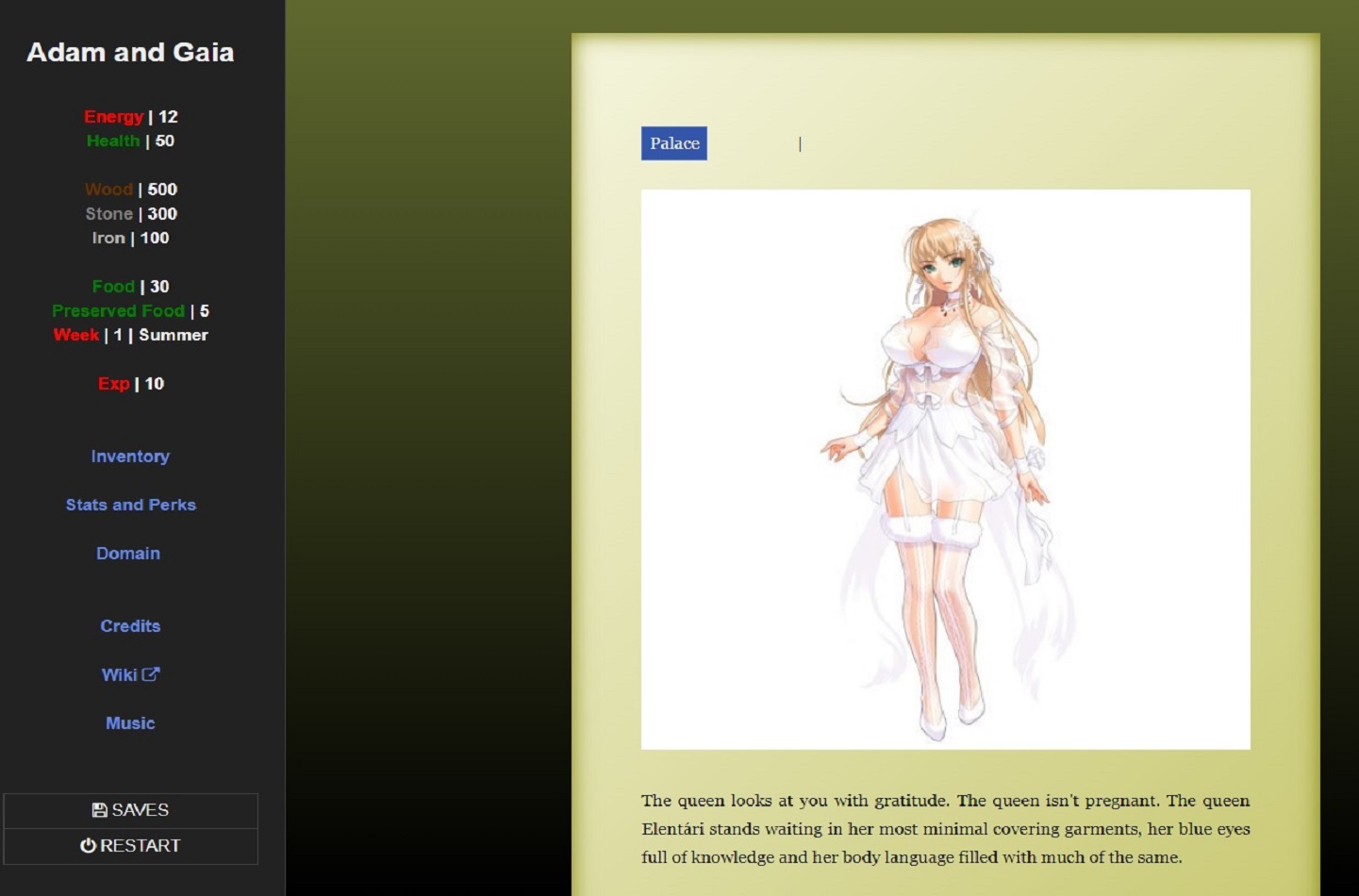Open the Music settings
Viewport: 1359px width, 896px height.
point(130,722)
